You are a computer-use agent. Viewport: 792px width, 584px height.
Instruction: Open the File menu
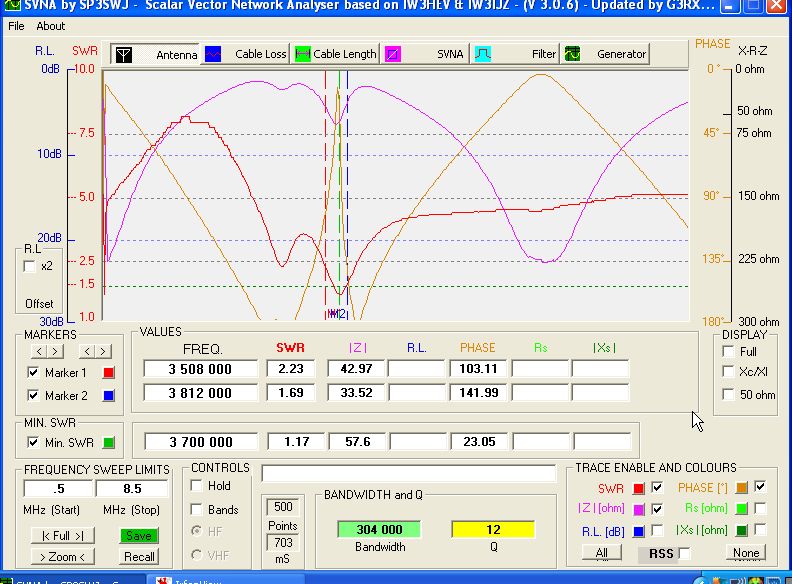pos(16,26)
